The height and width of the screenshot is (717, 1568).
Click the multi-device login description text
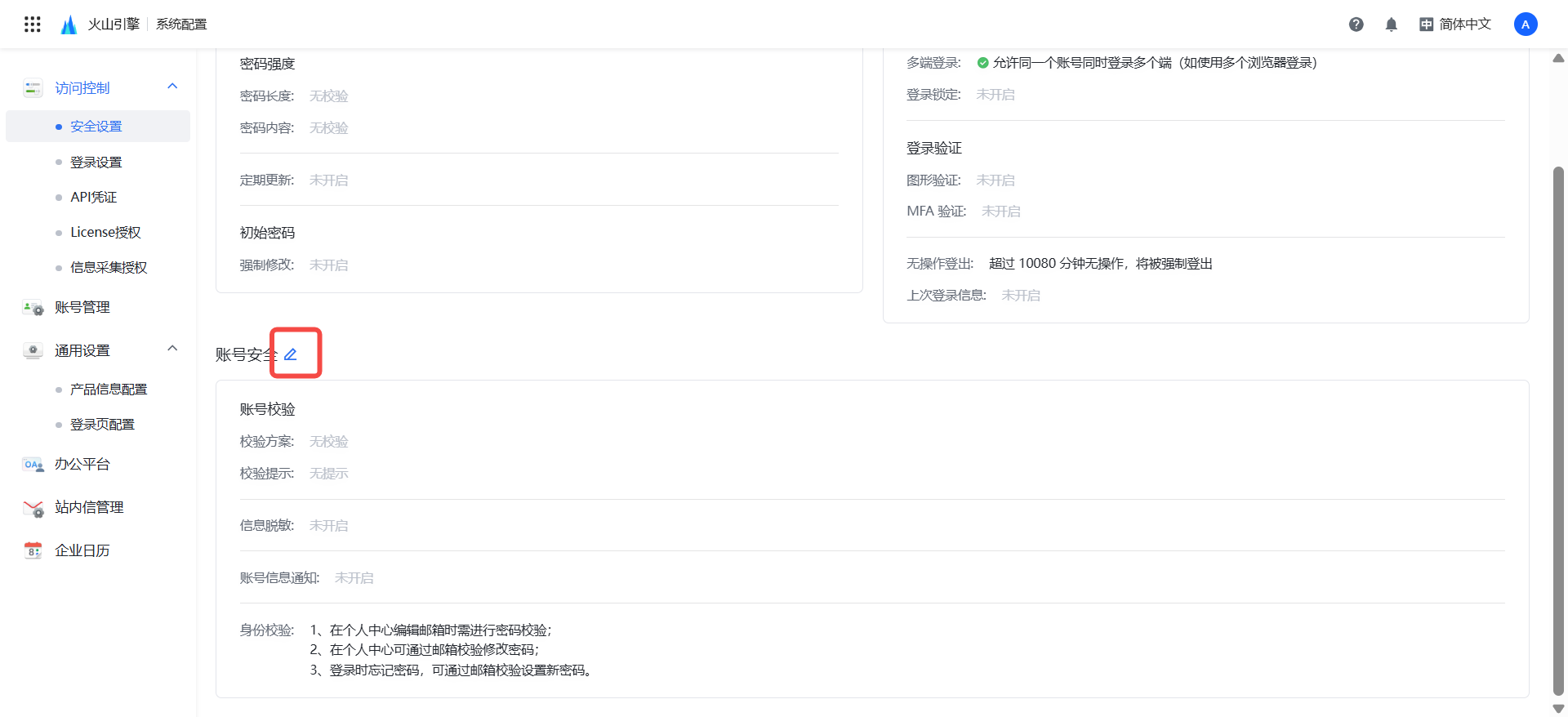1155,63
